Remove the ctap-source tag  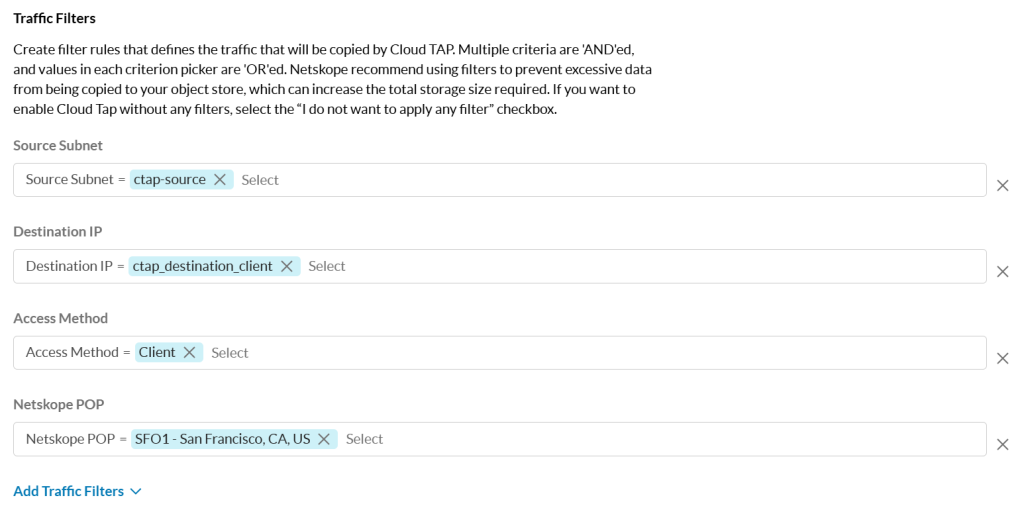pyautogui.click(x=220, y=180)
